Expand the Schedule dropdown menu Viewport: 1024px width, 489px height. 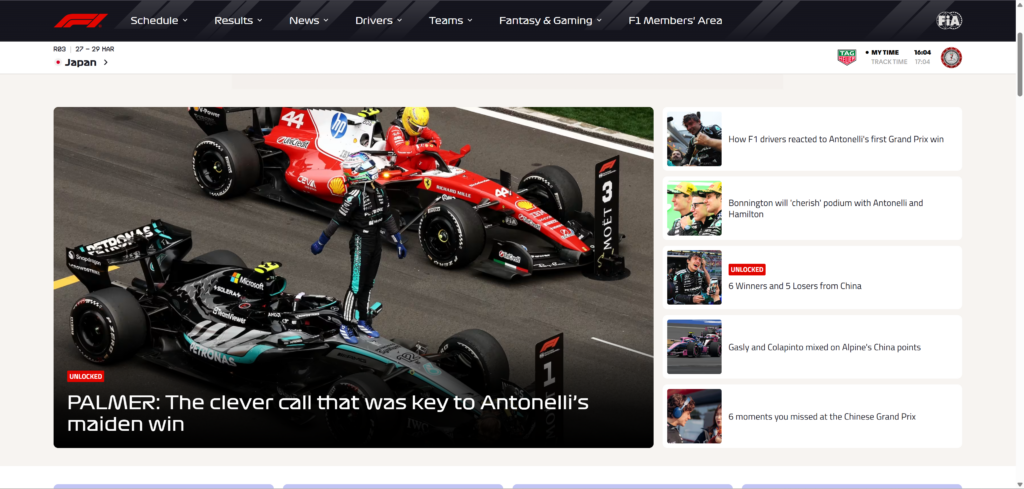pyautogui.click(x=159, y=20)
